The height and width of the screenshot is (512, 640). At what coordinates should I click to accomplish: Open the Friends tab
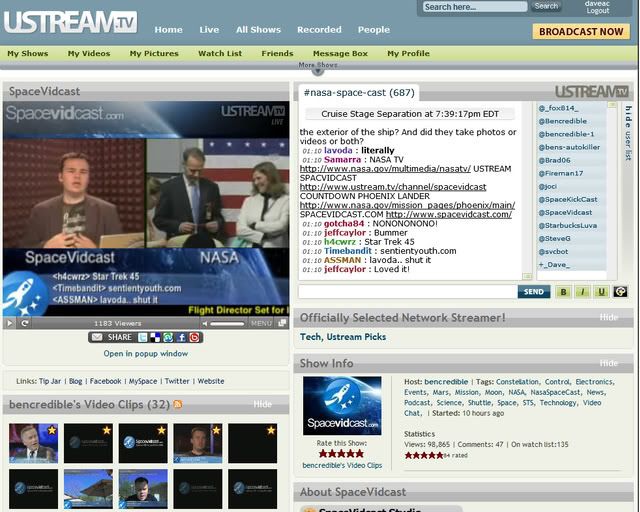(278, 53)
